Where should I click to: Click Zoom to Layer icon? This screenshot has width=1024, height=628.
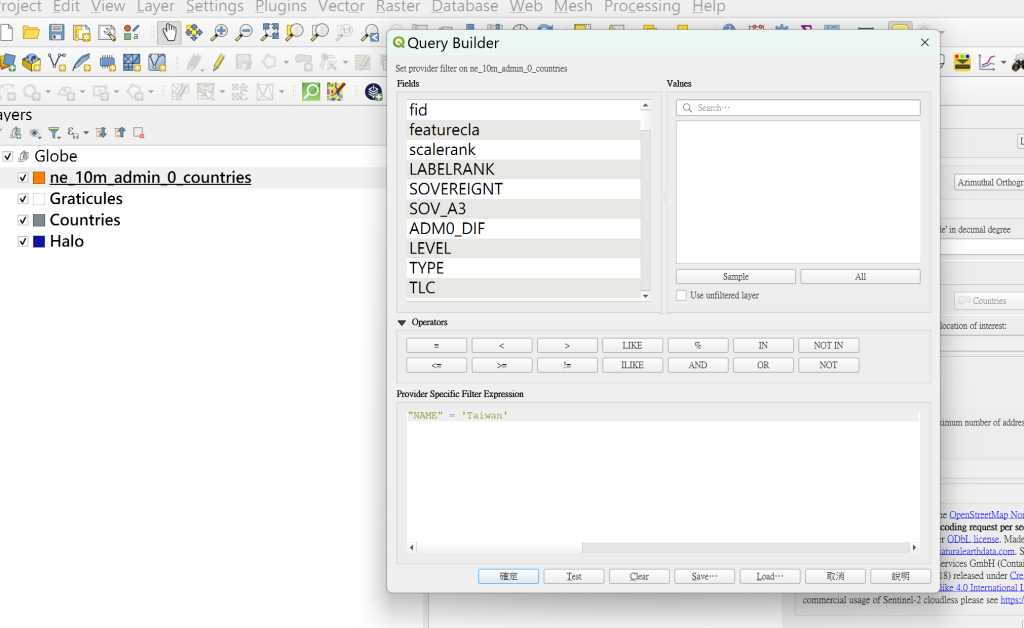pos(319,32)
